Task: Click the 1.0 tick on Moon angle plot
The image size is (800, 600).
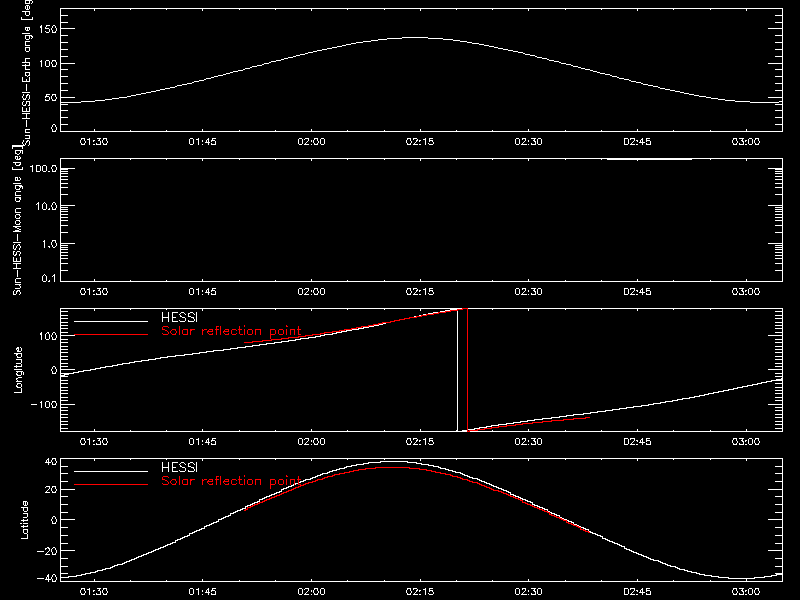Action: 49,244
